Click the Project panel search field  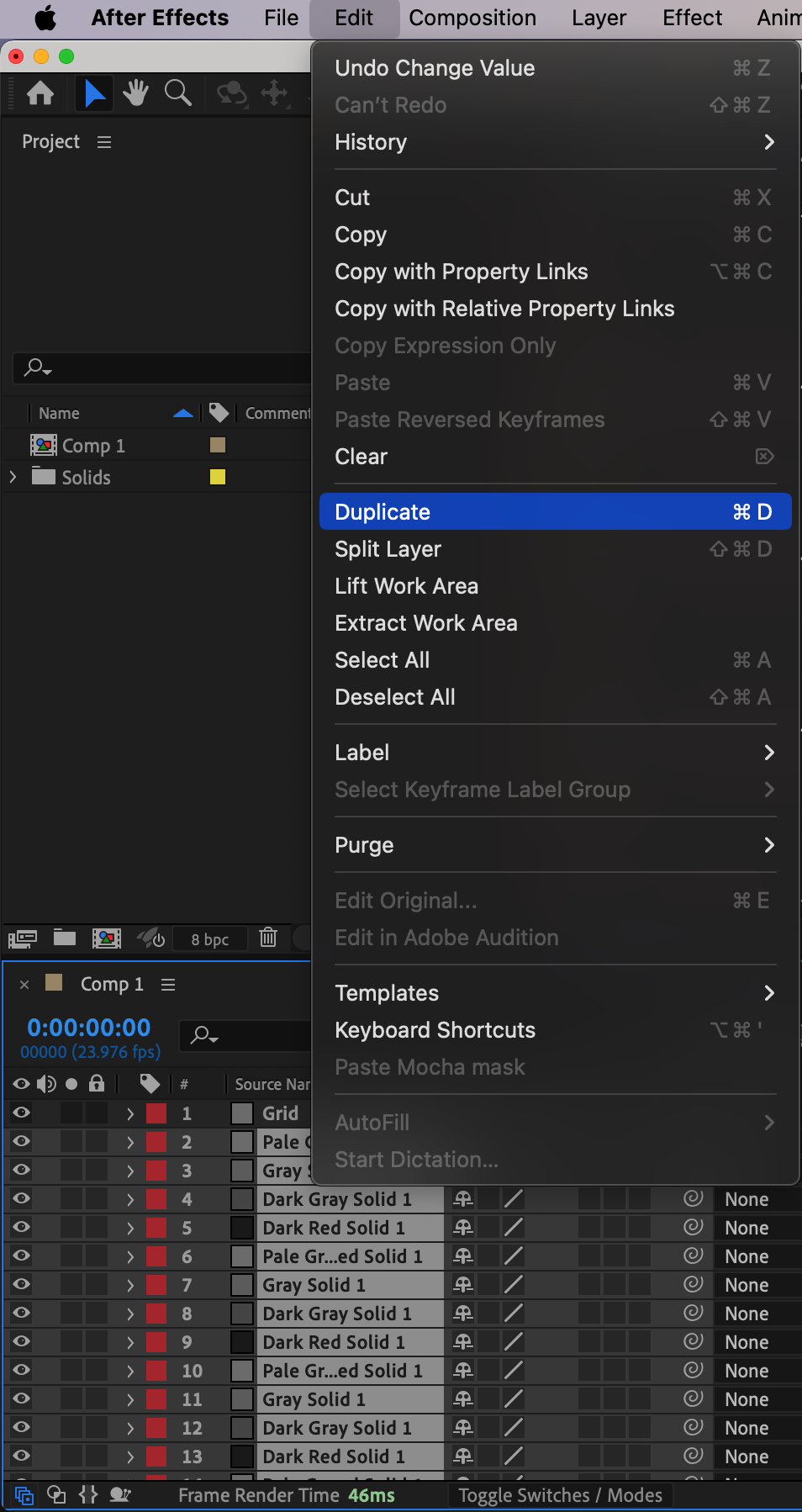[x=163, y=367]
